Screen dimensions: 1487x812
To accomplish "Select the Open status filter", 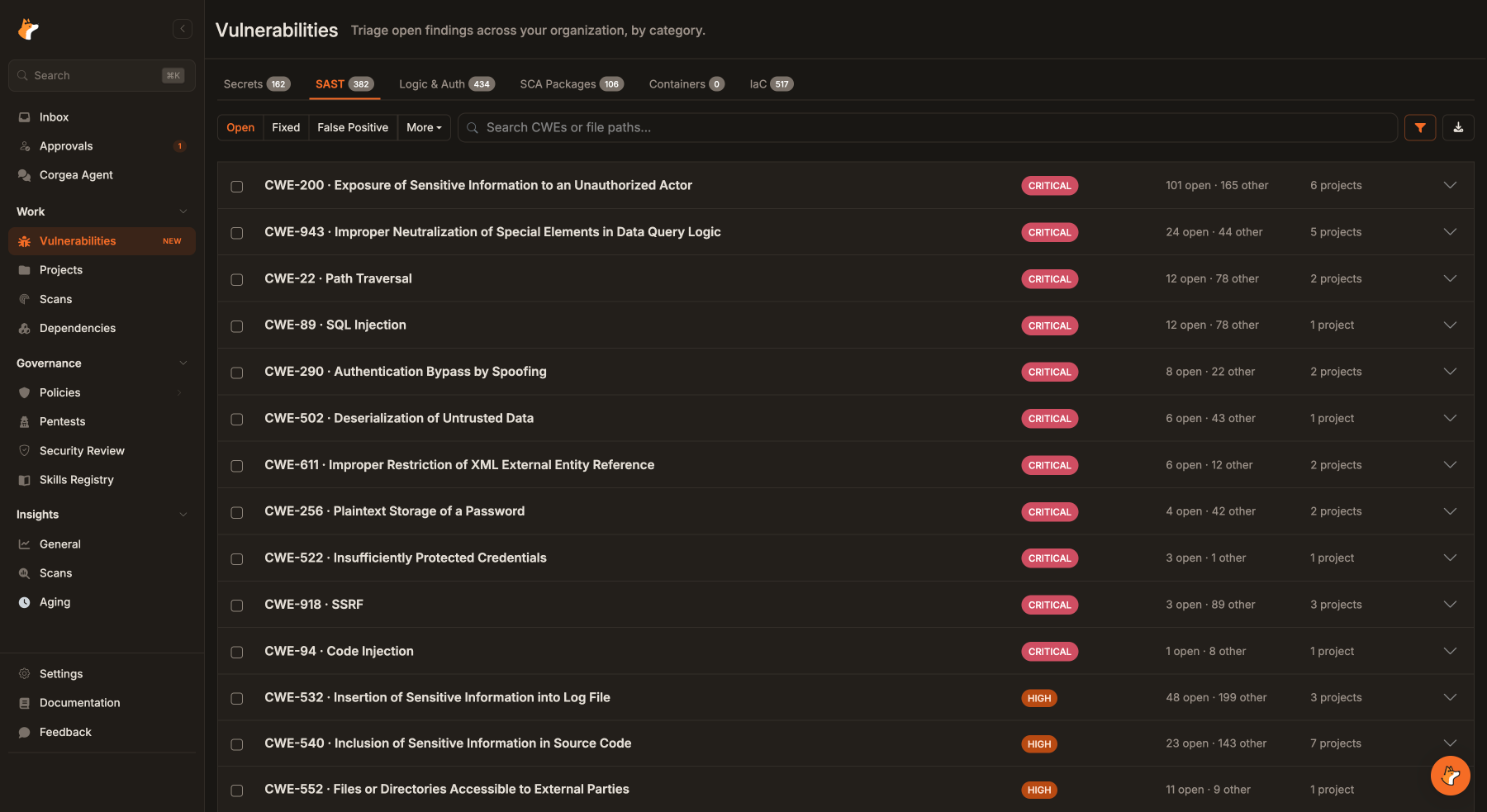I will [240, 127].
